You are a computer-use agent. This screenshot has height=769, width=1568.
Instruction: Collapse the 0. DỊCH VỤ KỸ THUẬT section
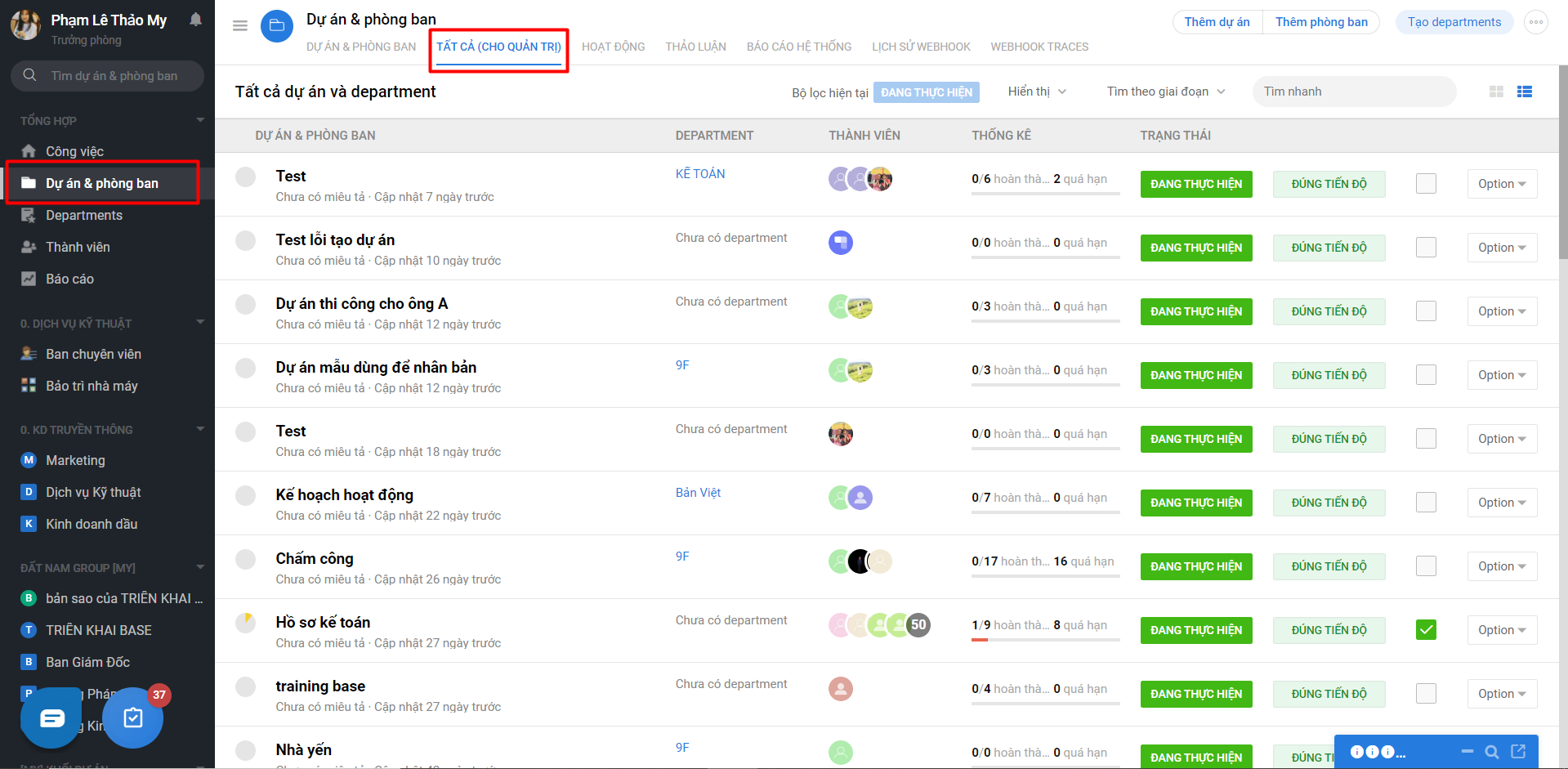[200, 322]
